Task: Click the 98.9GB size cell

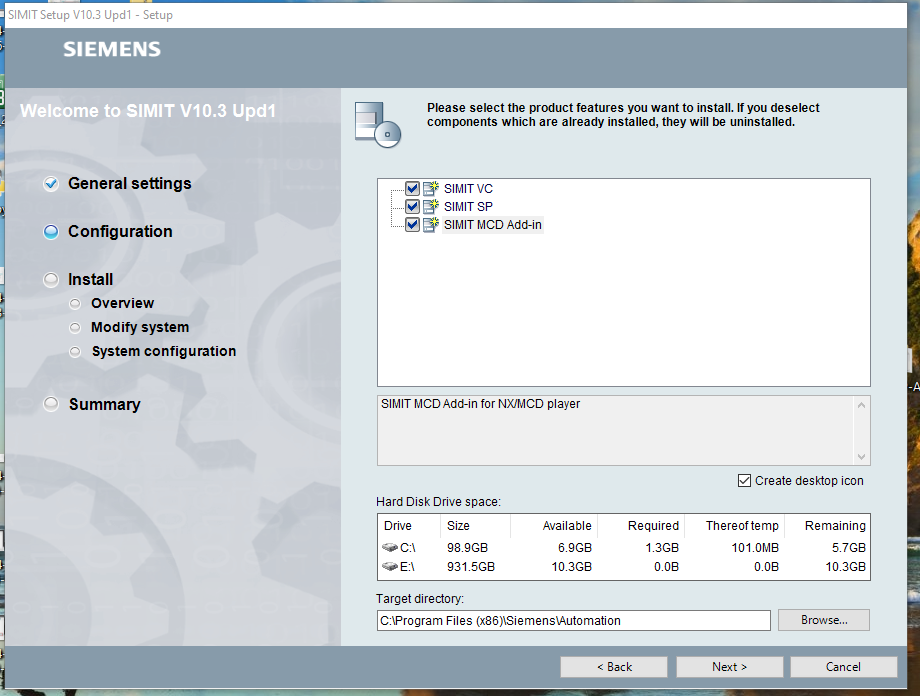Action: [467, 548]
